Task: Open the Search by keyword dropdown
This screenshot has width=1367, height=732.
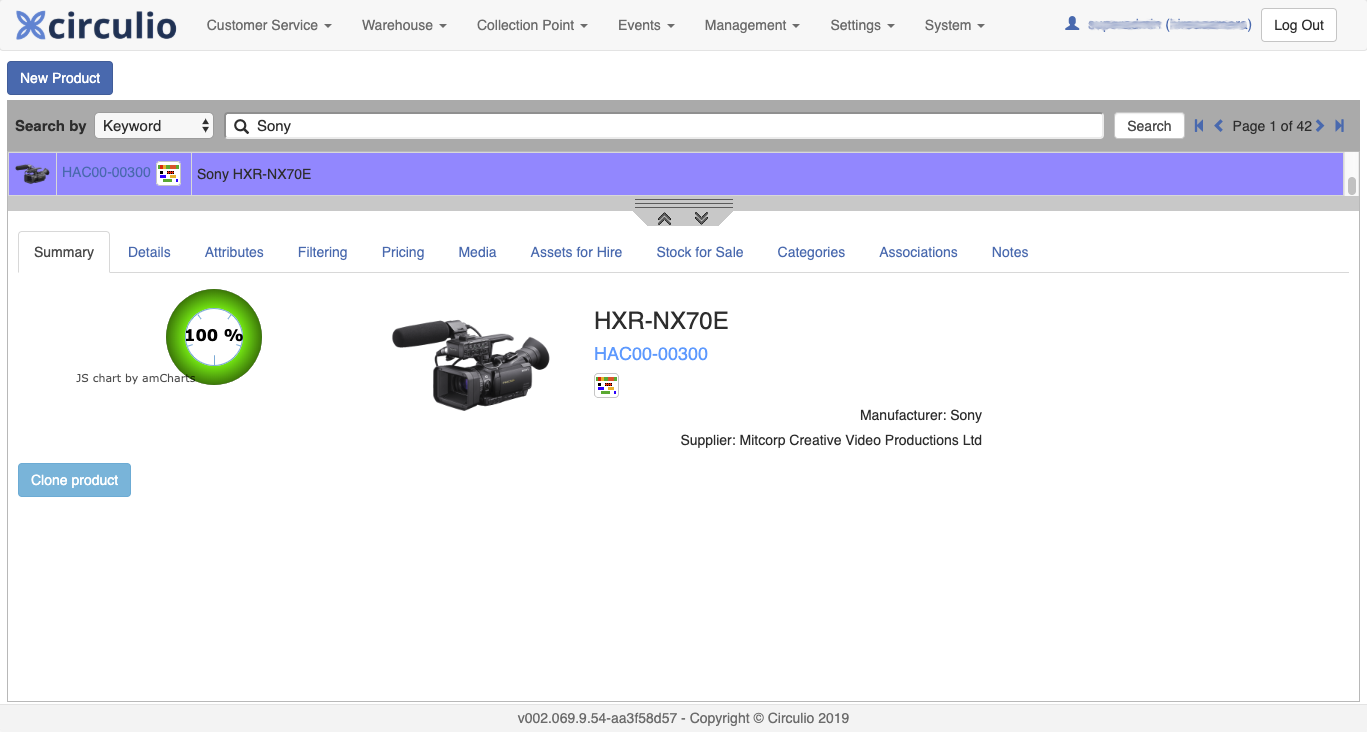Action: 153,125
